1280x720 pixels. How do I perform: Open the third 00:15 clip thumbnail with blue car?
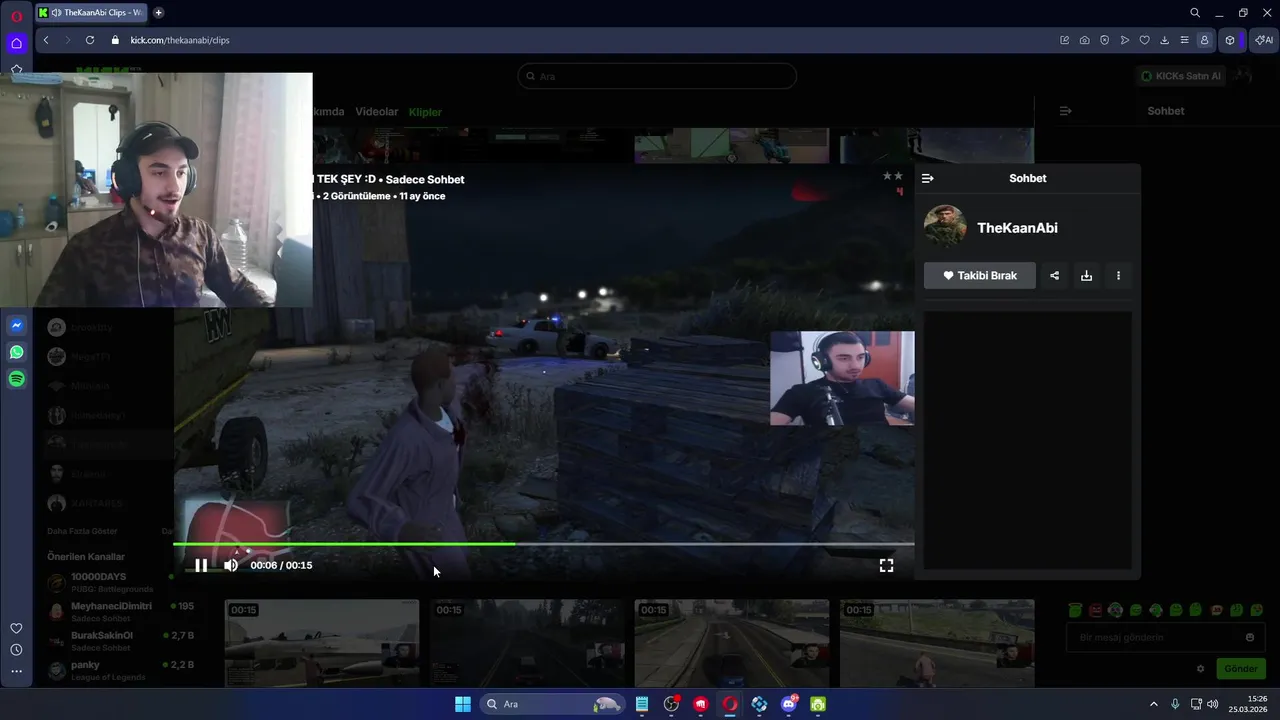732,643
